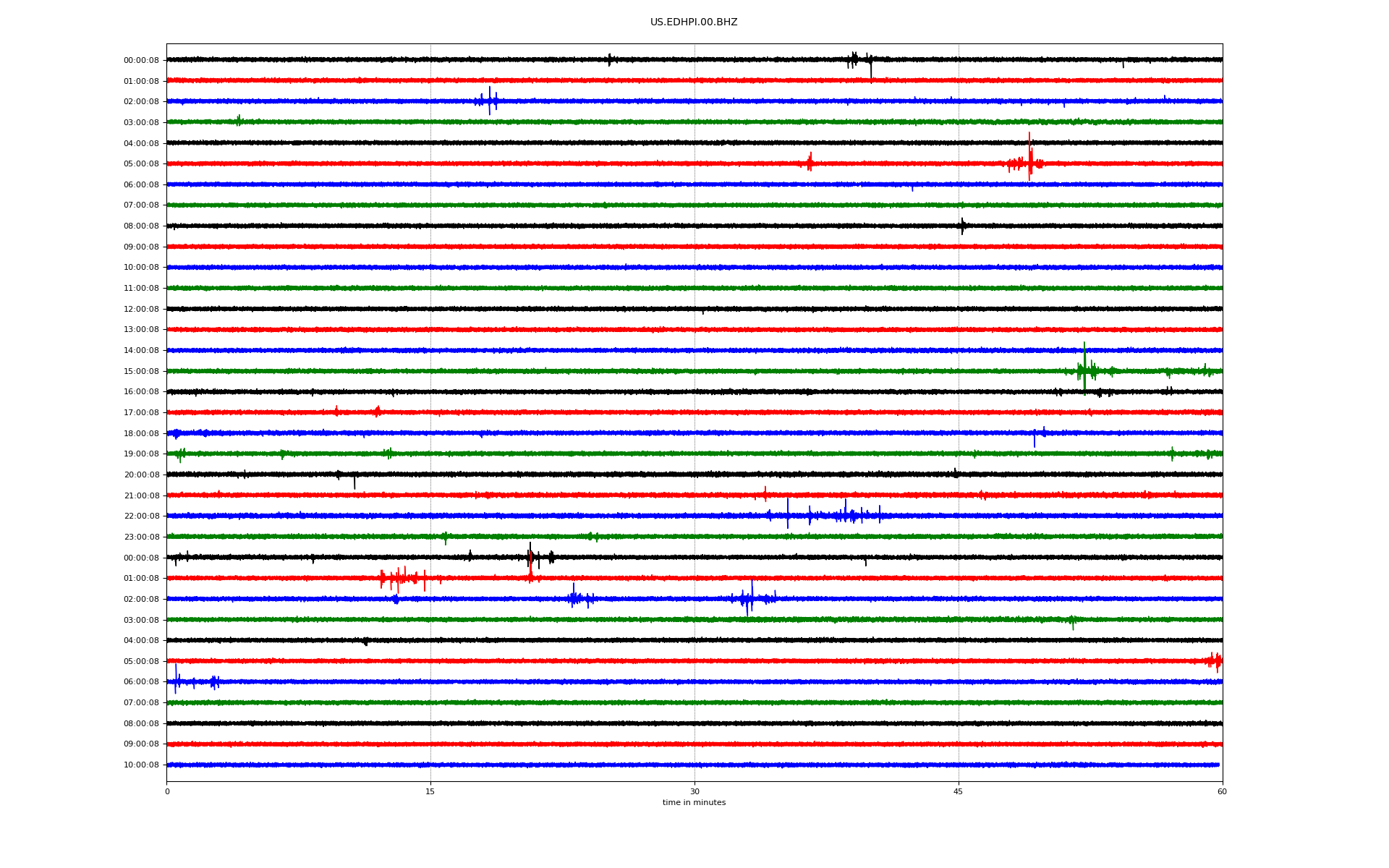
Task: Select the 18:00:08 row time label
Action: click(x=141, y=434)
